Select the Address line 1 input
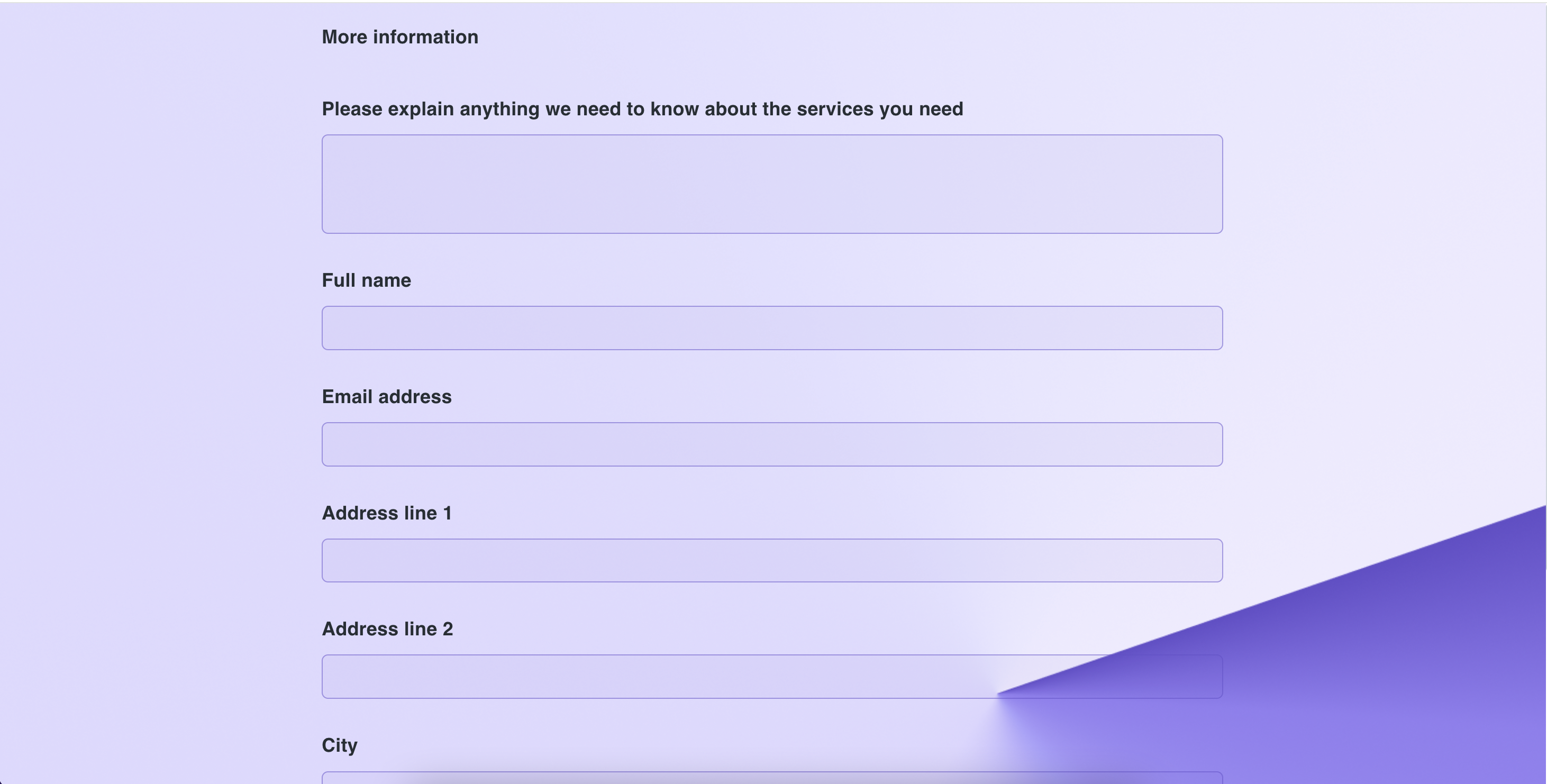Screen dimensions: 1547x784 click(772, 560)
